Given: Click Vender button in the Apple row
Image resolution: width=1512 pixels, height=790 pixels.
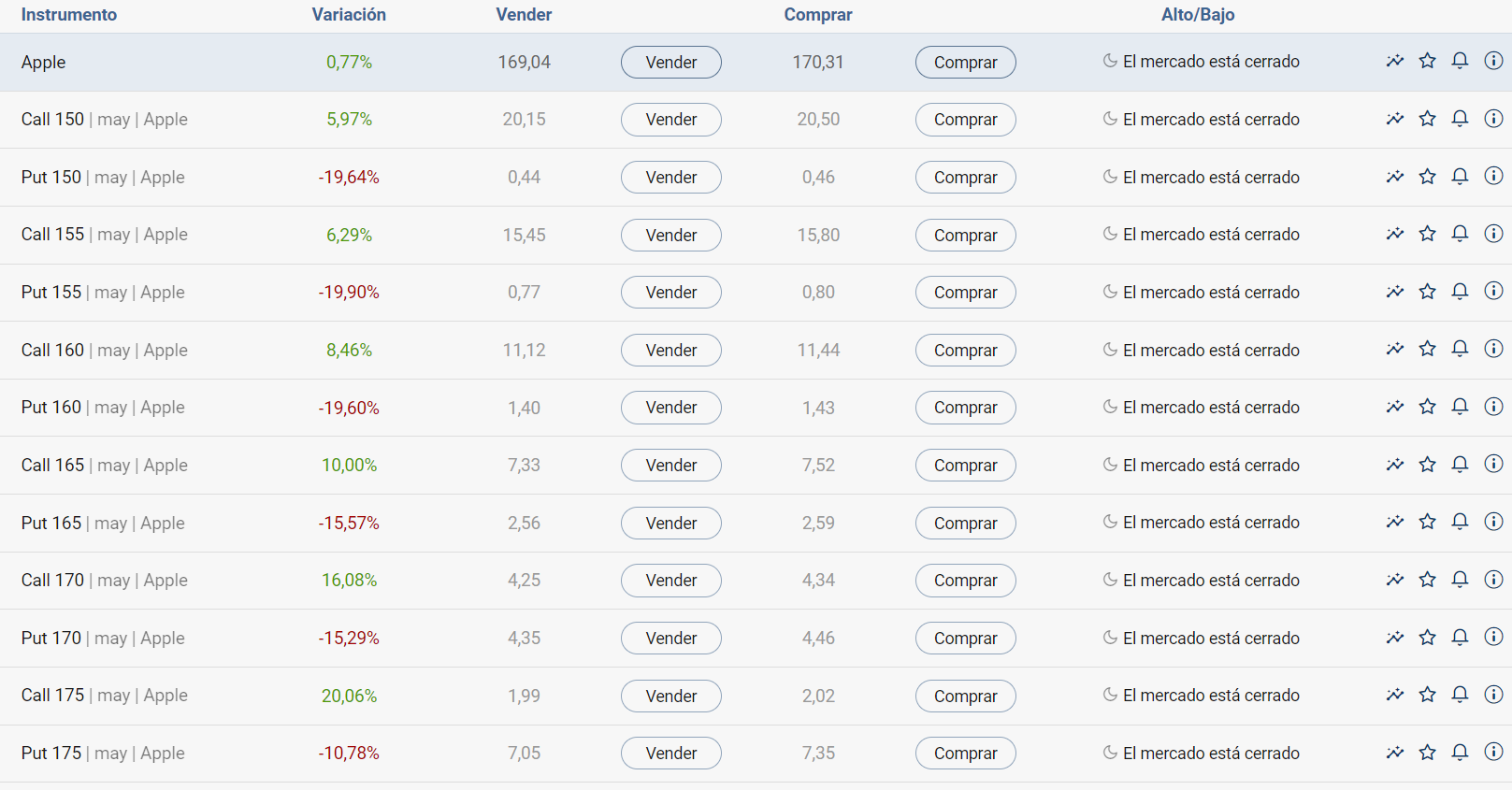Looking at the screenshot, I should coord(671,63).
